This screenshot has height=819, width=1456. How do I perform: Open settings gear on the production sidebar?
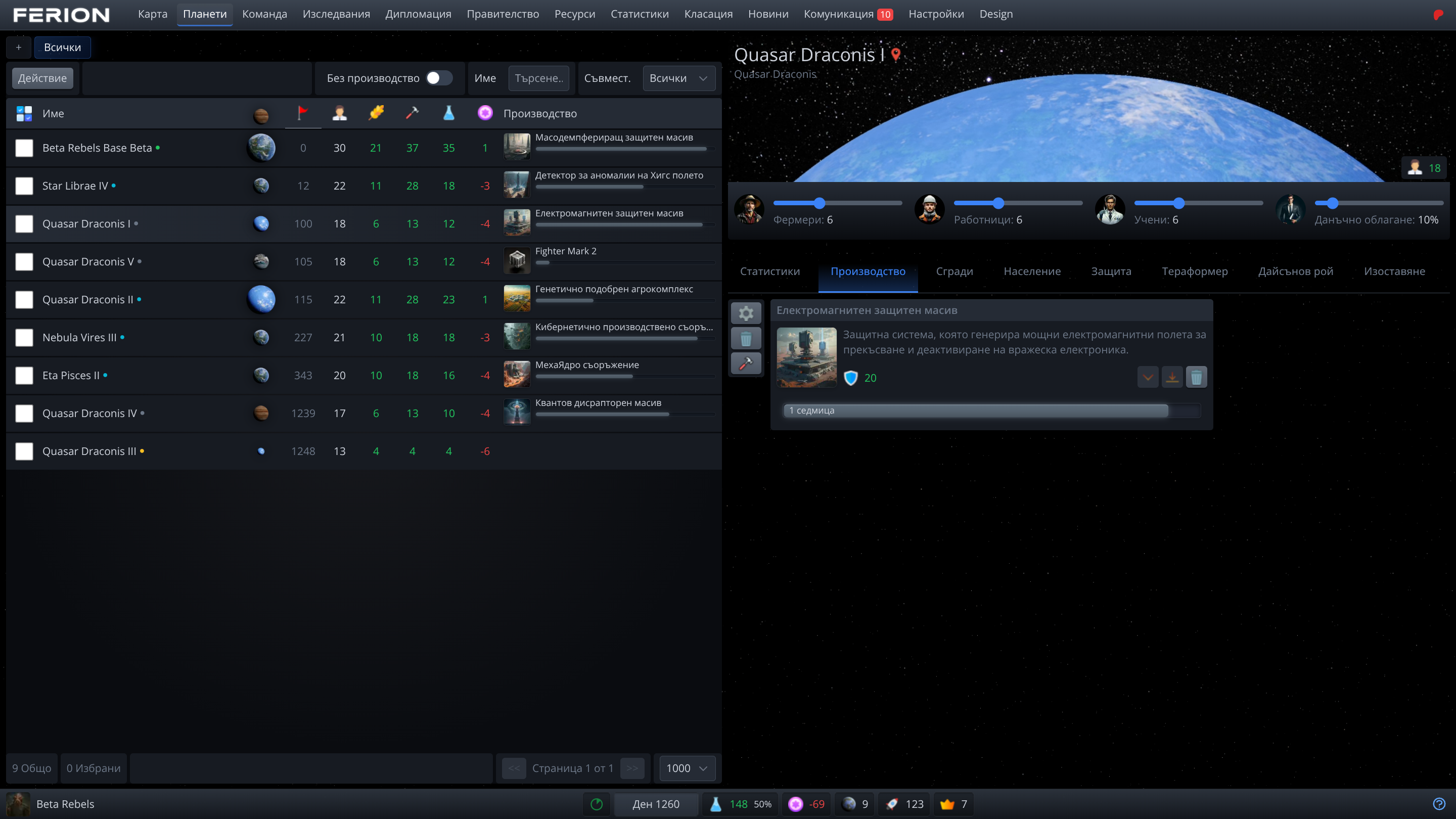[x=746, y=312]
